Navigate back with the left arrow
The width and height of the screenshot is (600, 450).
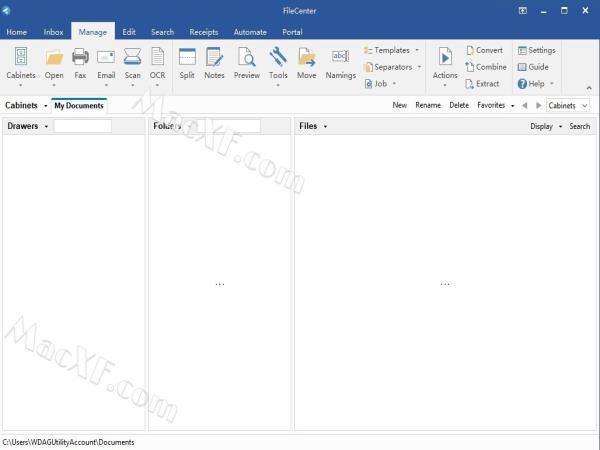525,105
